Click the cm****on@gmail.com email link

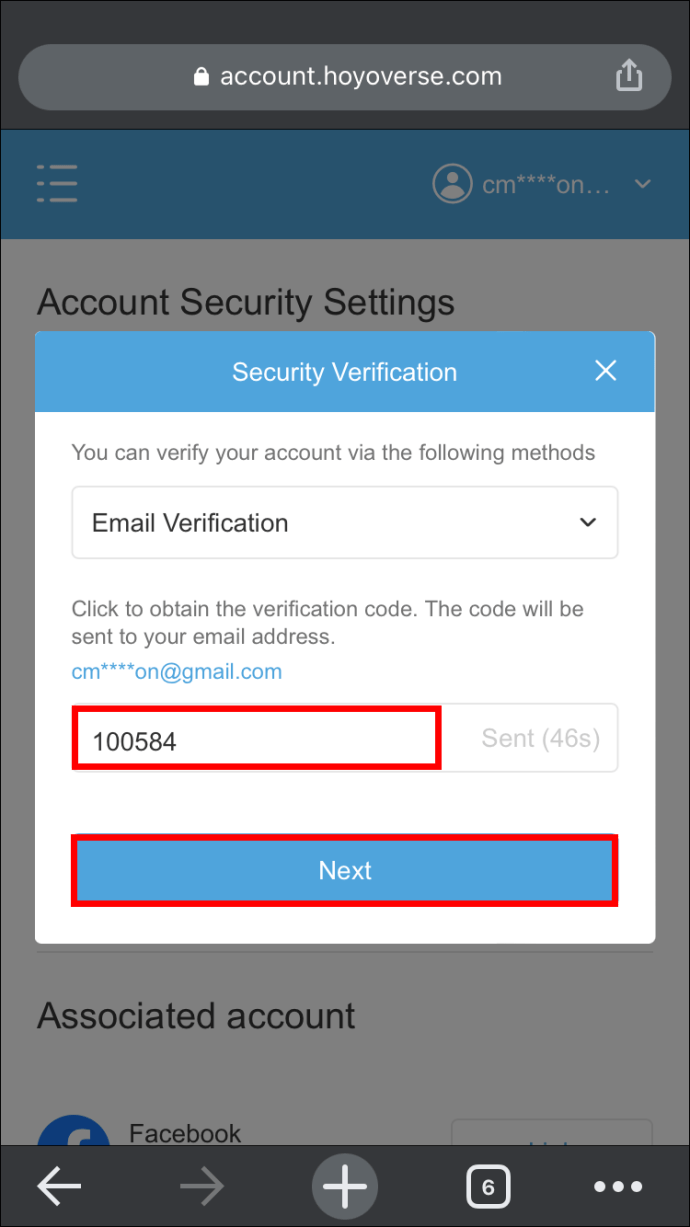click(x=176, y=672)
